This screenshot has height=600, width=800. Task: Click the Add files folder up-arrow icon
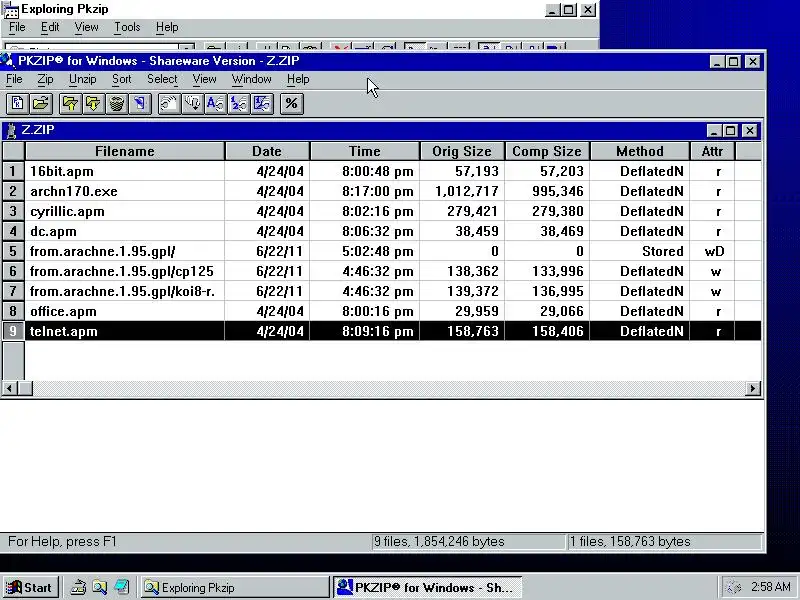pos(70,104)
